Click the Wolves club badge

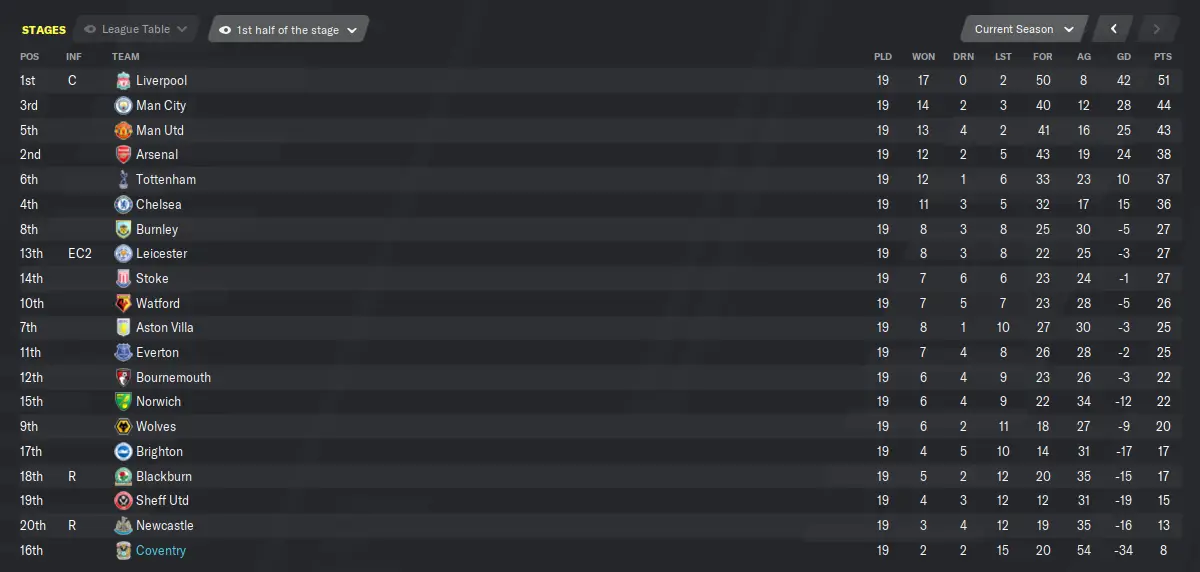tap(123, 427)
